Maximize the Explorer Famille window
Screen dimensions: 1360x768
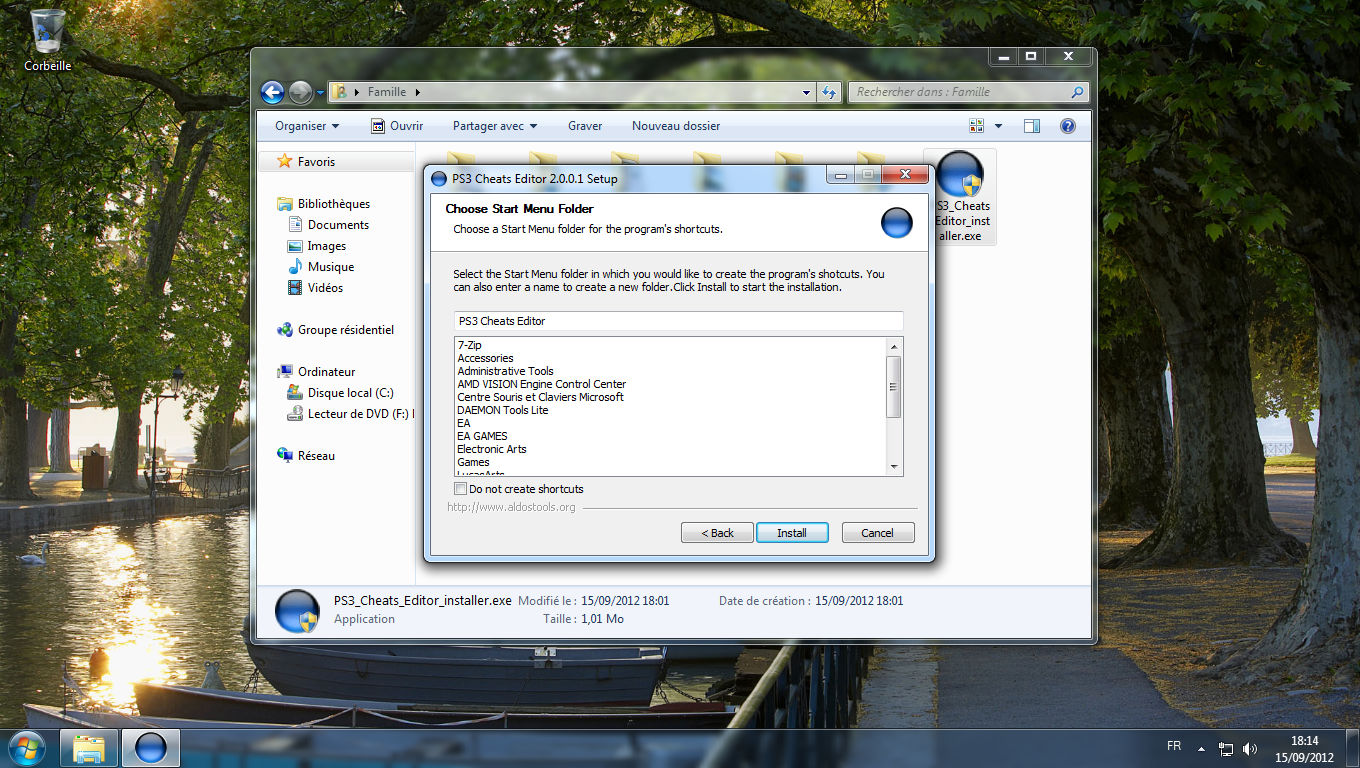[x=1031, y=57]
